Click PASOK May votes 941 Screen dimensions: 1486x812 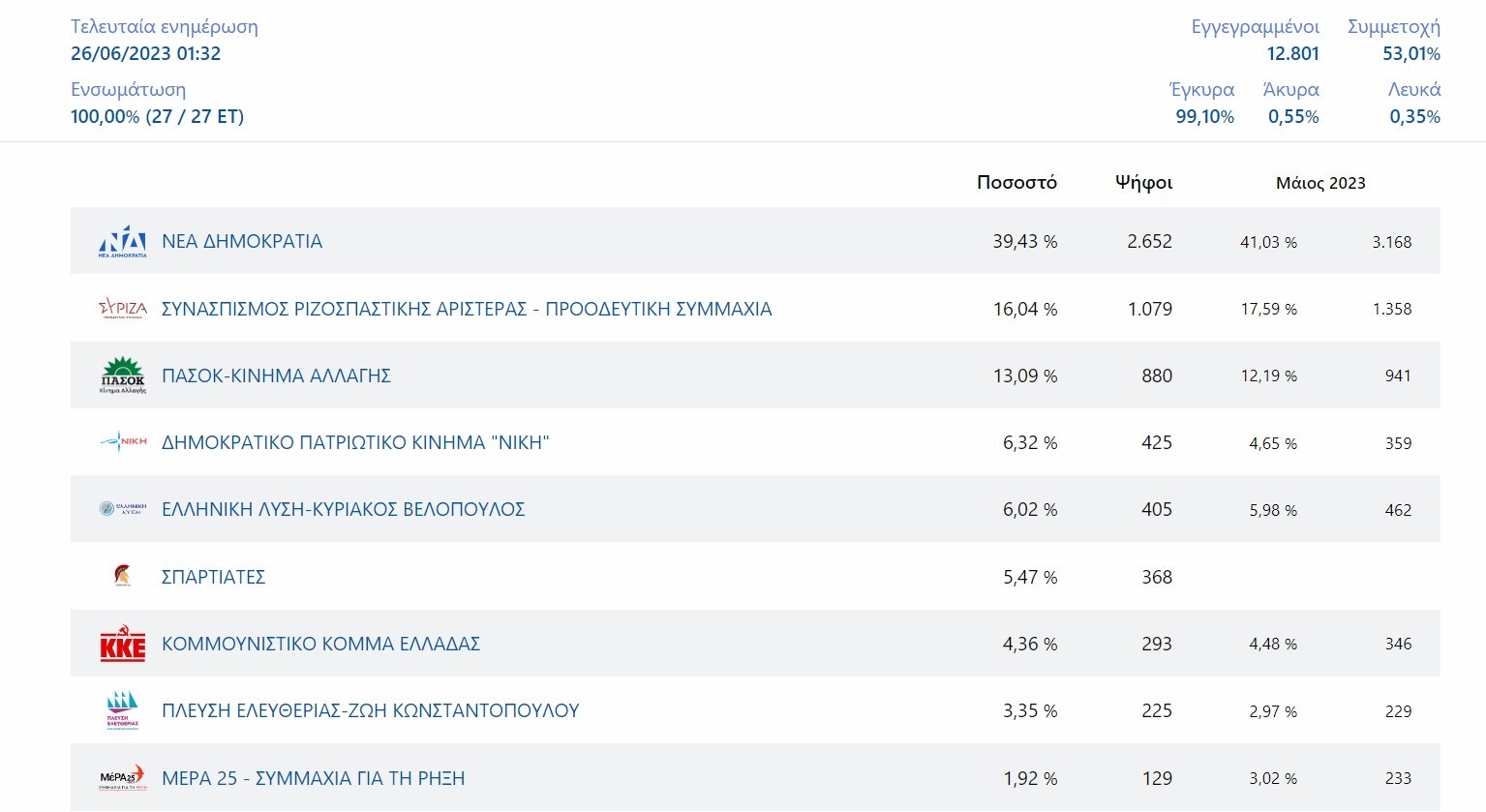click(1398, 376)
